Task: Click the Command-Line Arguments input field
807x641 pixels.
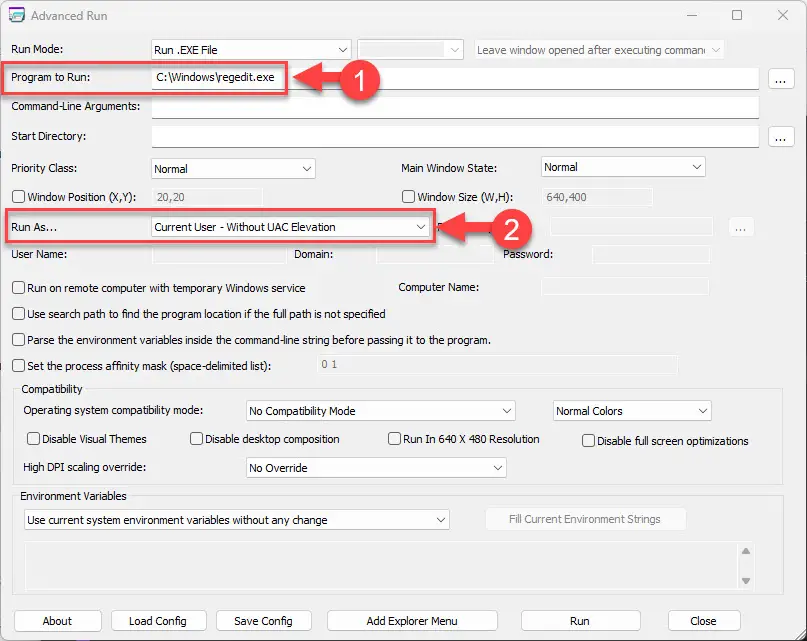Action: pyautogui.click(x=455, y=107)
